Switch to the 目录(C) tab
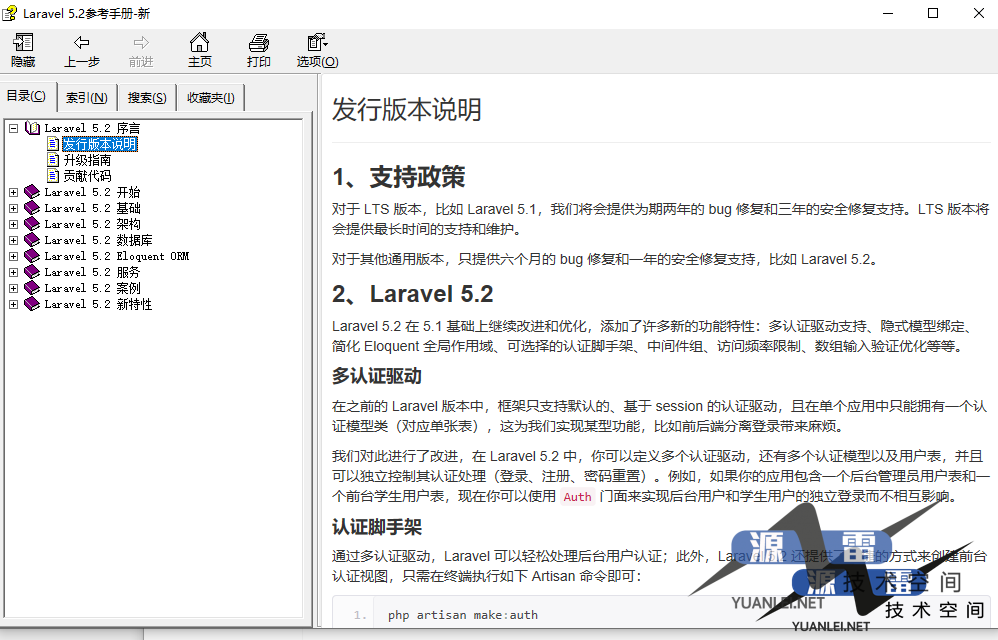This screenshot has width=998, height=640. click(x=27, y=96)
